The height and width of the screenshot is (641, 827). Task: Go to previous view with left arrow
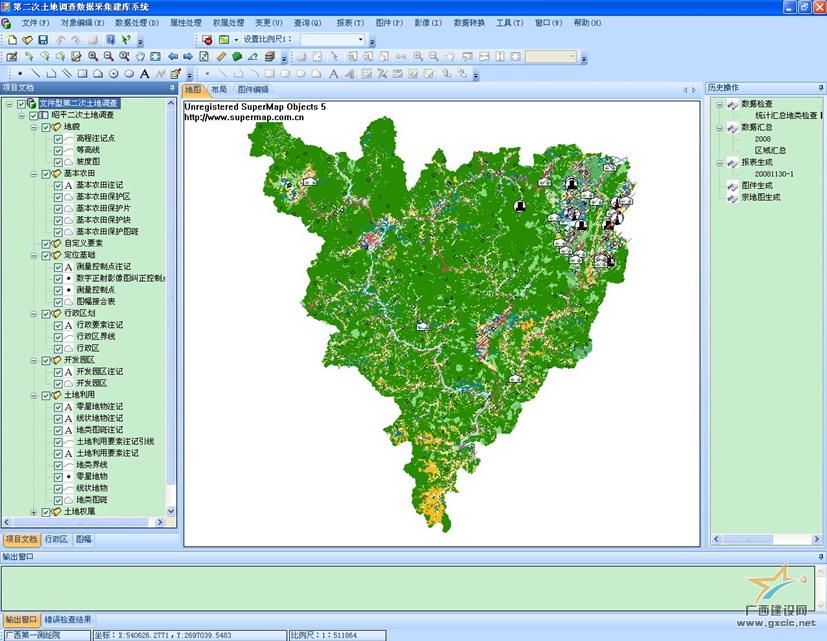(173, 56)
